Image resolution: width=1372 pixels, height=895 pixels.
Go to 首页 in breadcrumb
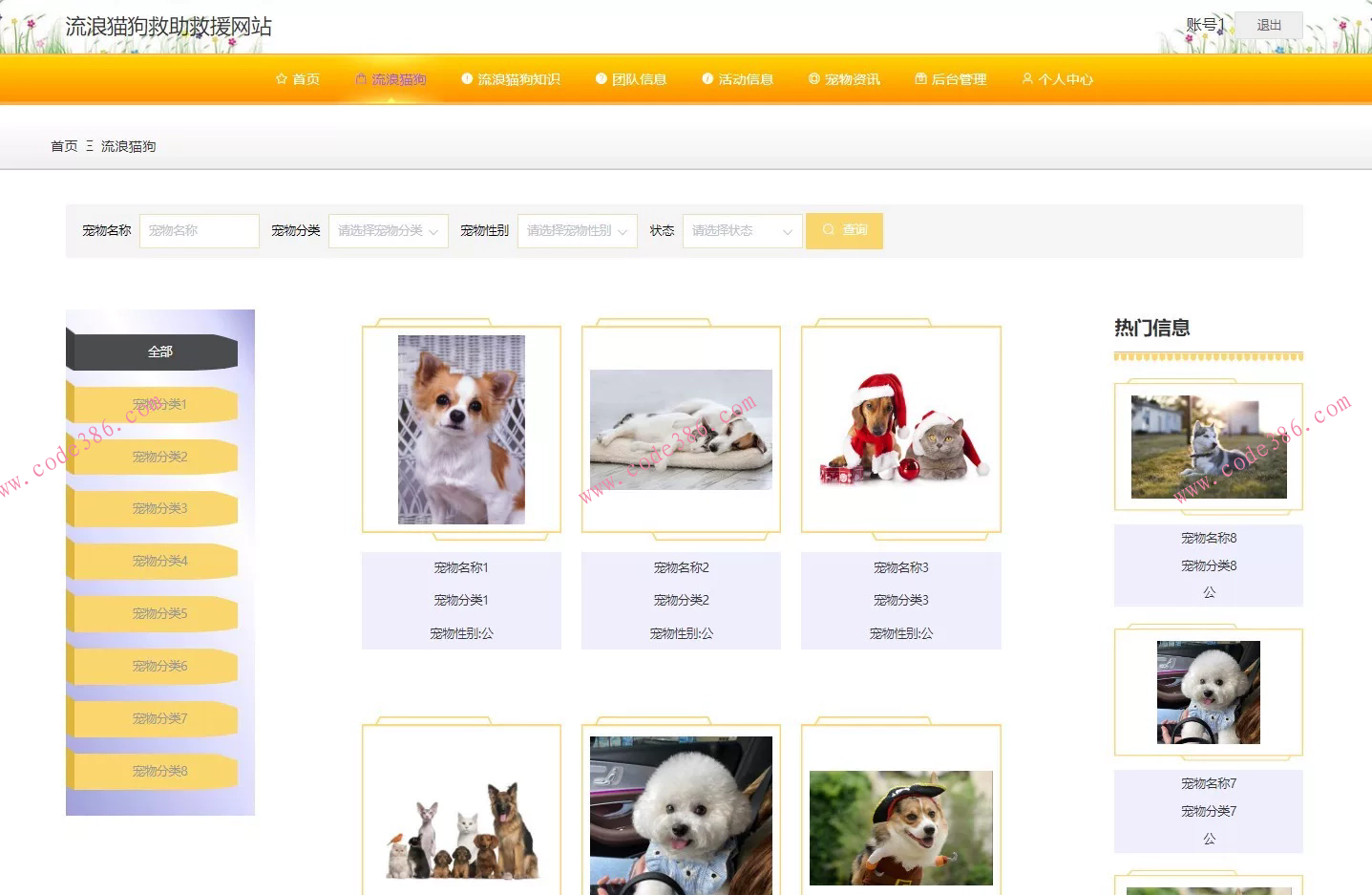(x=64, y=146)
